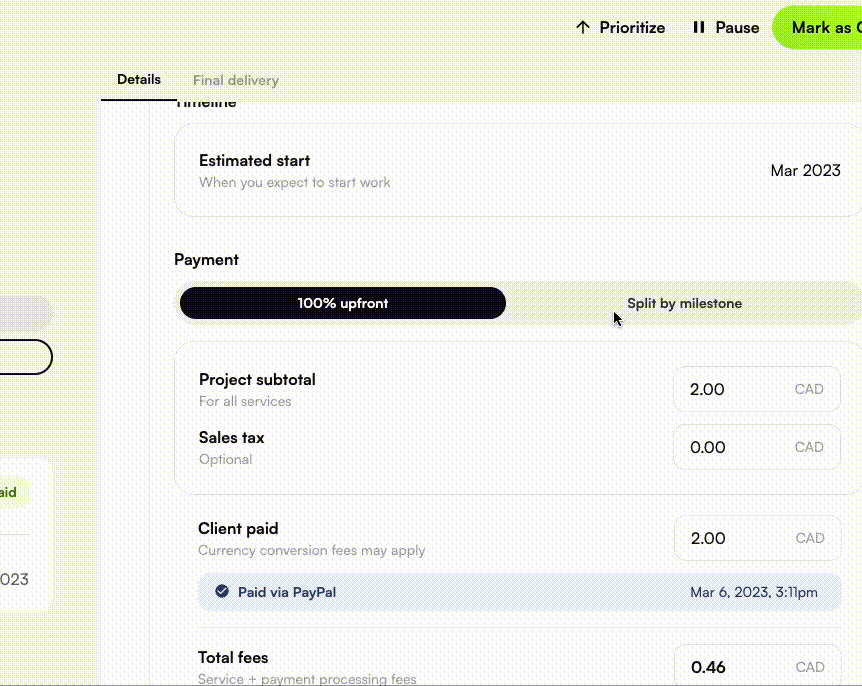
Task: Click the Prioritize up-arrow icon
Action: click(x=583, y=27)
